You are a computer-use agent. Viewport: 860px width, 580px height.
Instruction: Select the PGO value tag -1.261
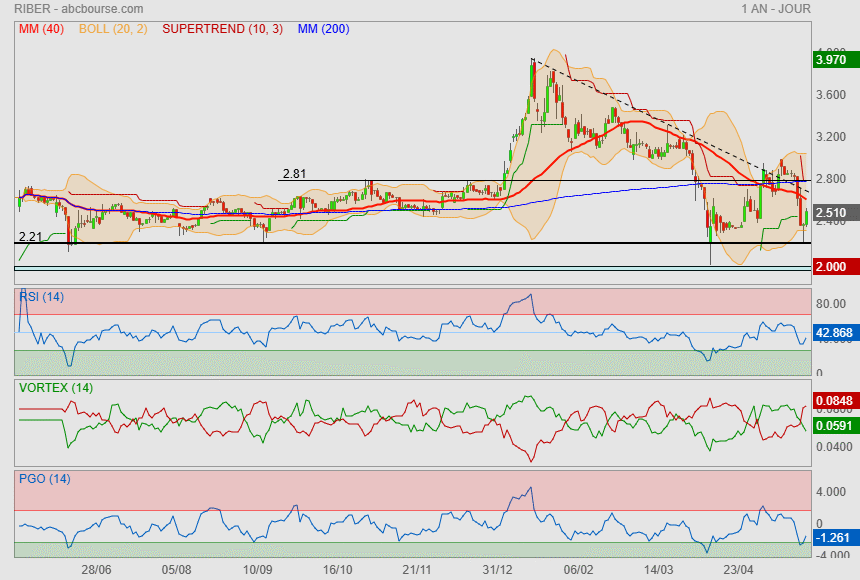(x=833, y=538)
